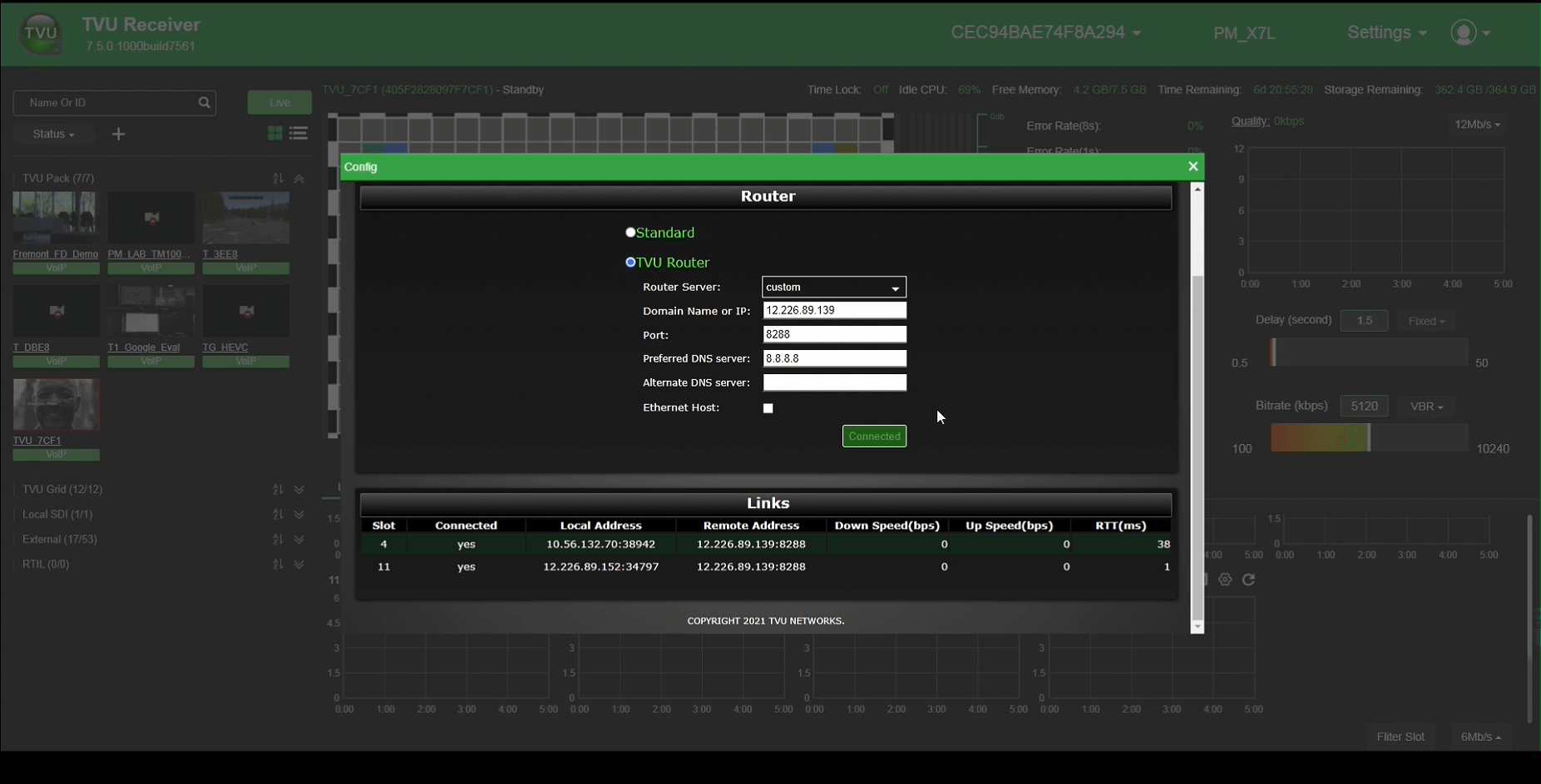Toggle the Ethernet Host checkbox
1541x784 pixels.
tap(768, 408)
